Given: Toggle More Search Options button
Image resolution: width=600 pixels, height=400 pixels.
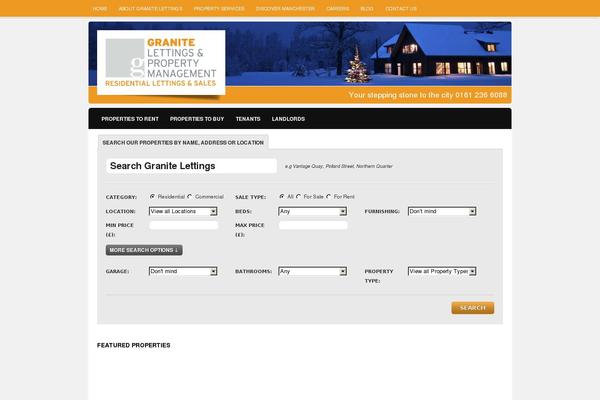Looking at the screenshot, I should [144, 250].
